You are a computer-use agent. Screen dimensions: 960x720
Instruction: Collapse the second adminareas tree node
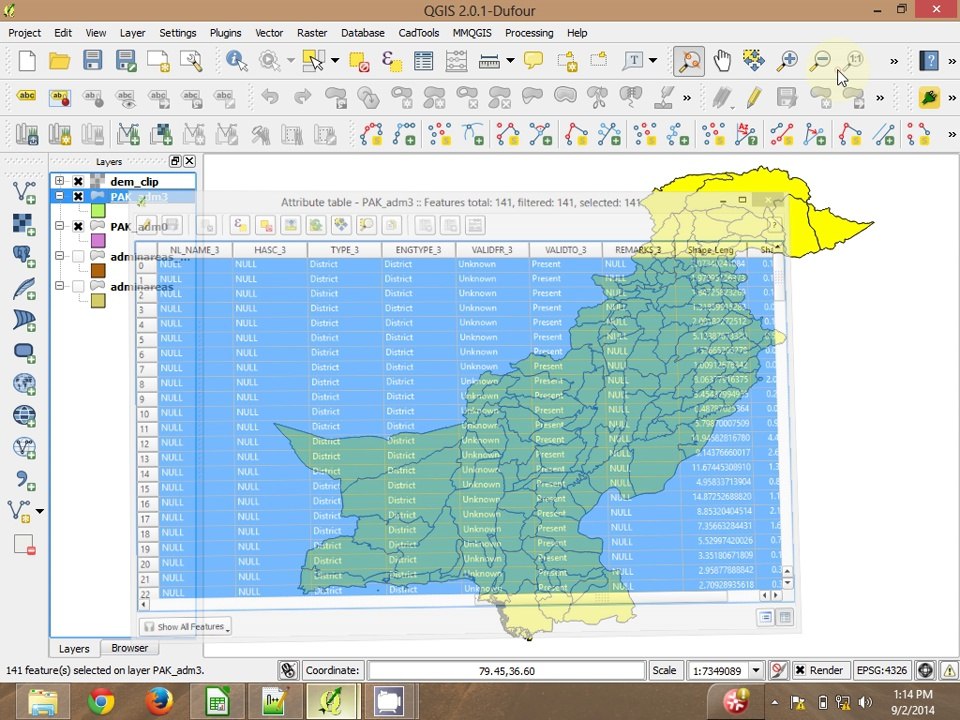pos(59,285)
